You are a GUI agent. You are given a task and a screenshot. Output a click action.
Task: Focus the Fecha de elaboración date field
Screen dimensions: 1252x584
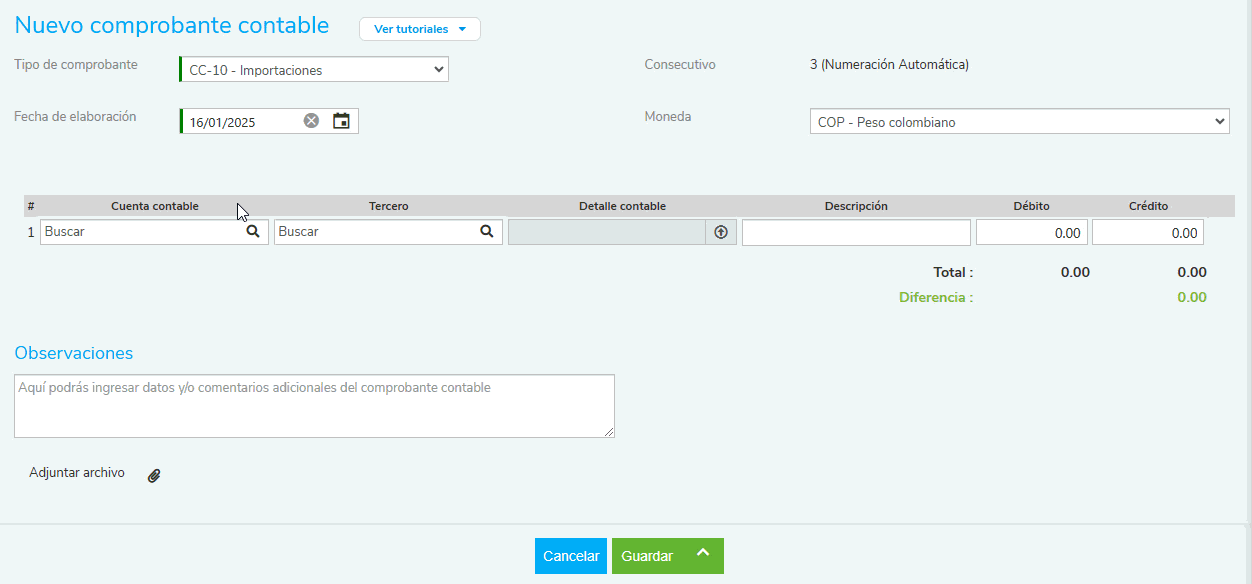242,122
